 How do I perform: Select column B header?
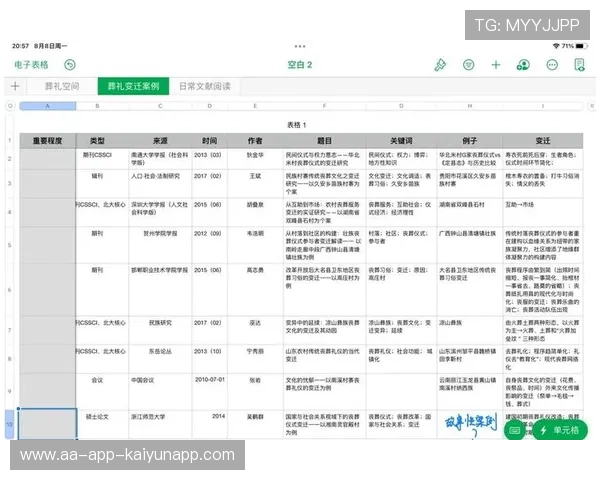click(97, 106)
